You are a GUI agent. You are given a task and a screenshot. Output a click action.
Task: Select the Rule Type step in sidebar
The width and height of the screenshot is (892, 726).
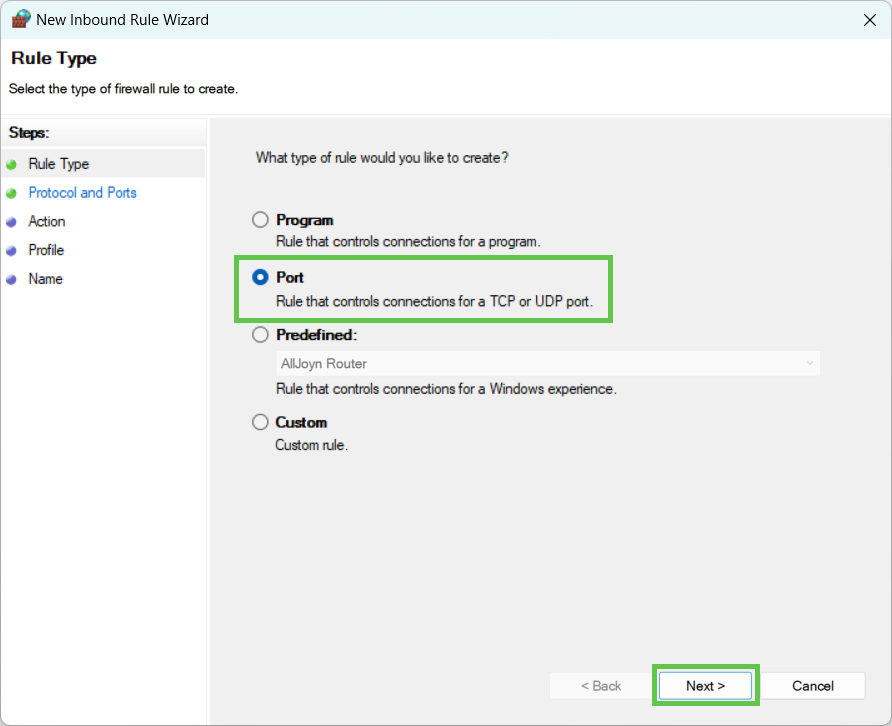tap(59, 164)
